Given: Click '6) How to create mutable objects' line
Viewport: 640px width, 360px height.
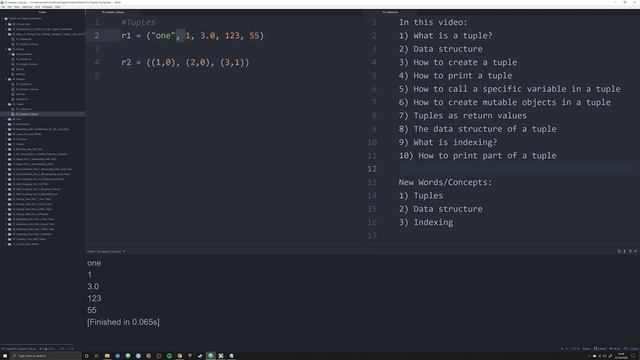Looking at the screenshot, I should 504,102.
